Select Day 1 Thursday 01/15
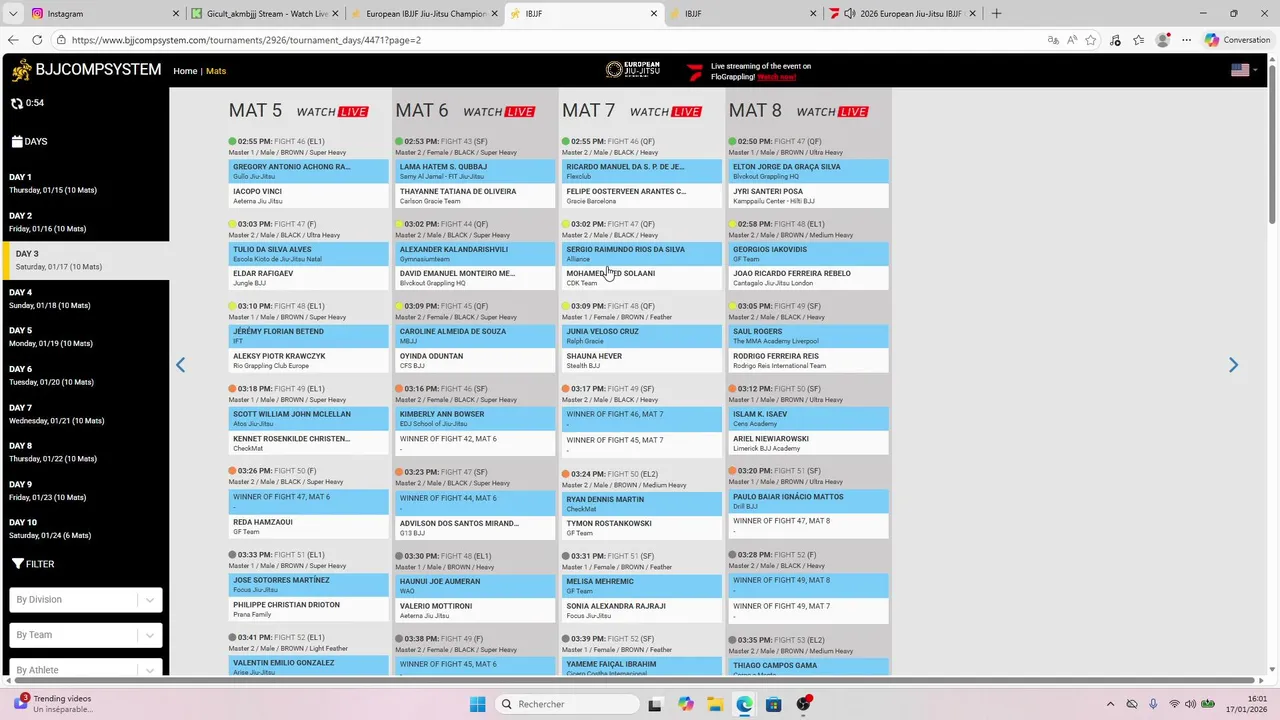The image size is (1280, 720). (x=85, y=183)
